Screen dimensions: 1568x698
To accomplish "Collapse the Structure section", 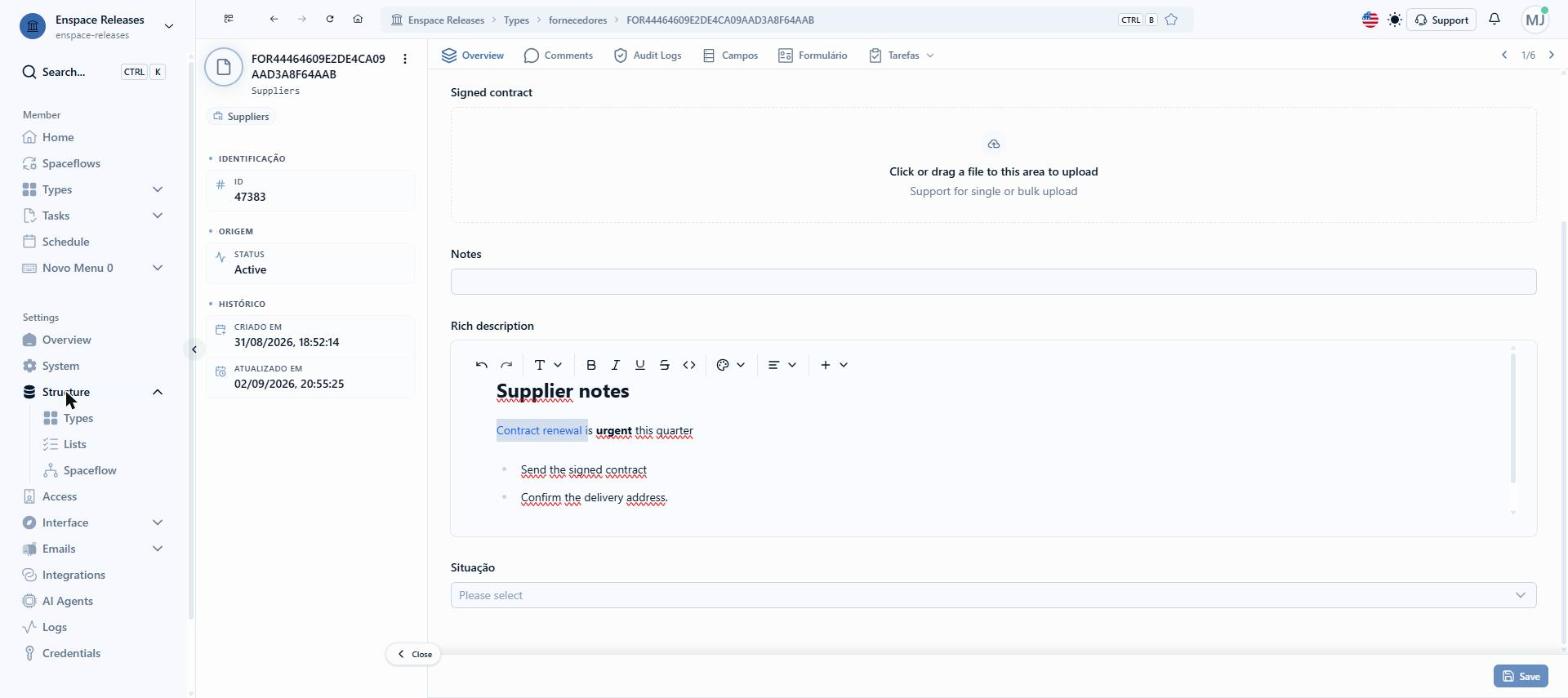I will click(94, 392).
